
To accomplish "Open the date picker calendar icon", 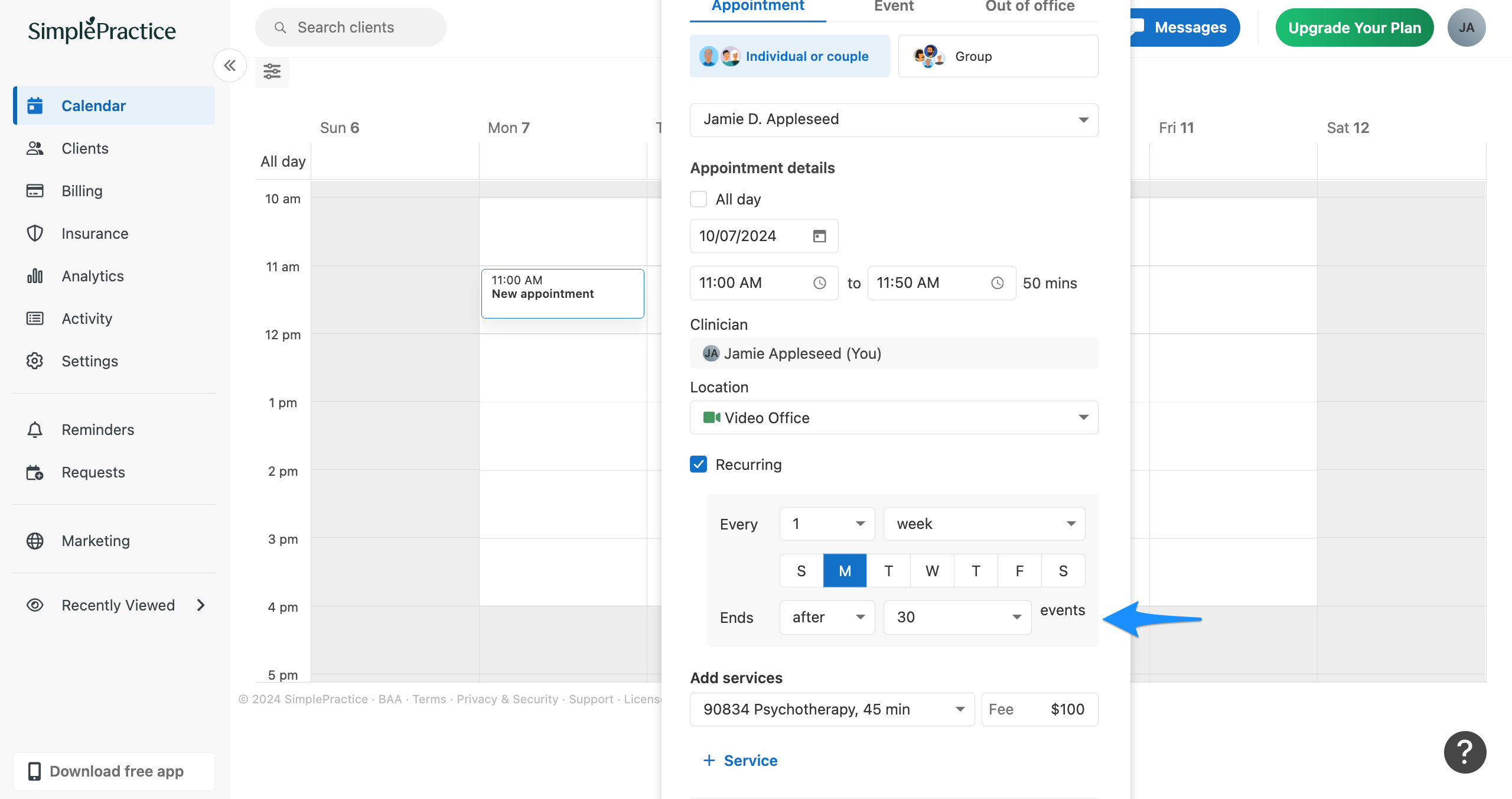I will click(819, 236).
